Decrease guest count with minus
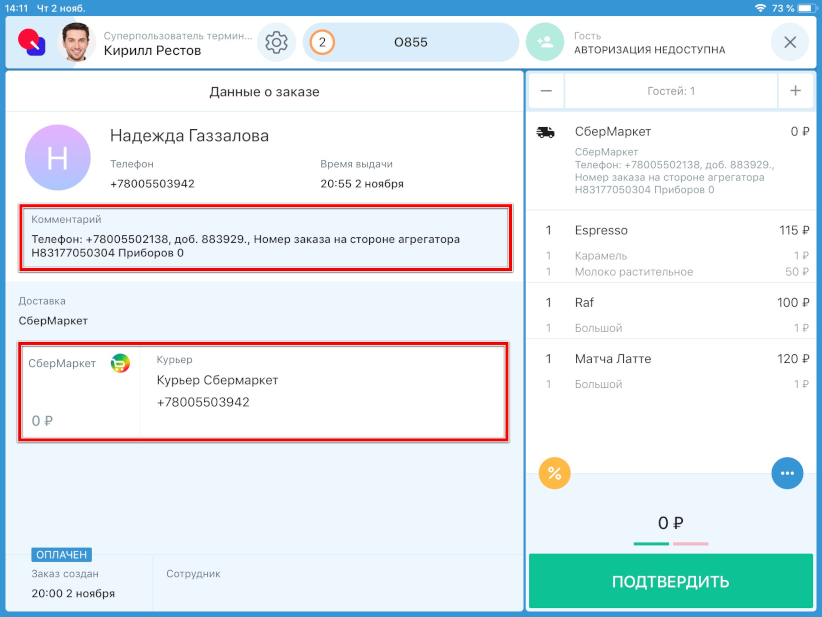 pos(546,91)
